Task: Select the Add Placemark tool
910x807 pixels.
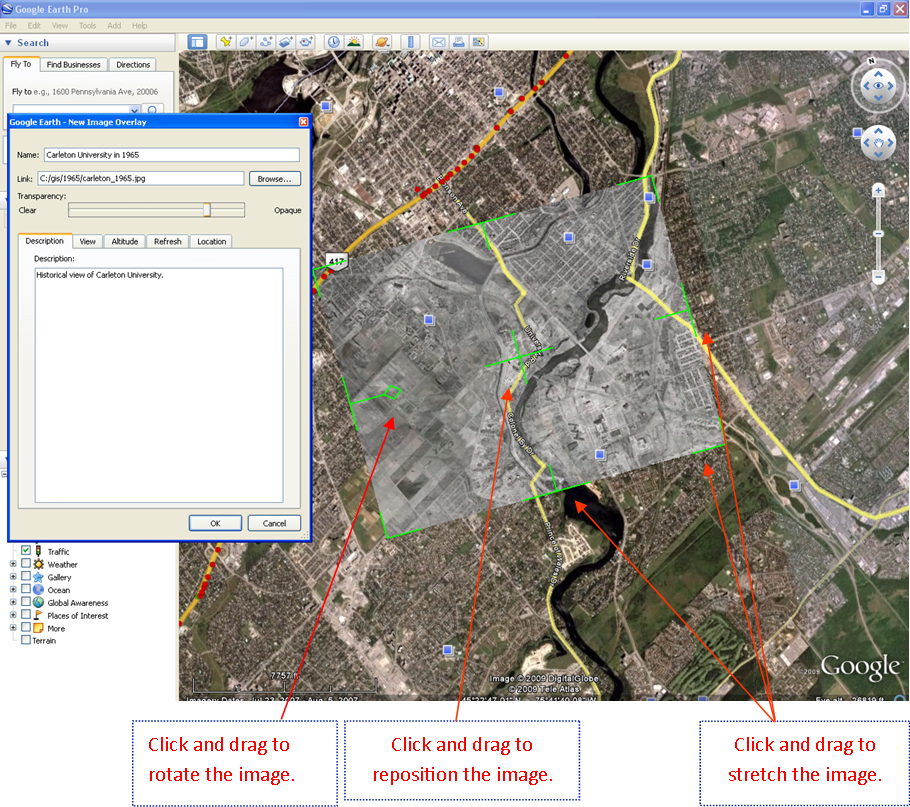Action: coord(225,41)
